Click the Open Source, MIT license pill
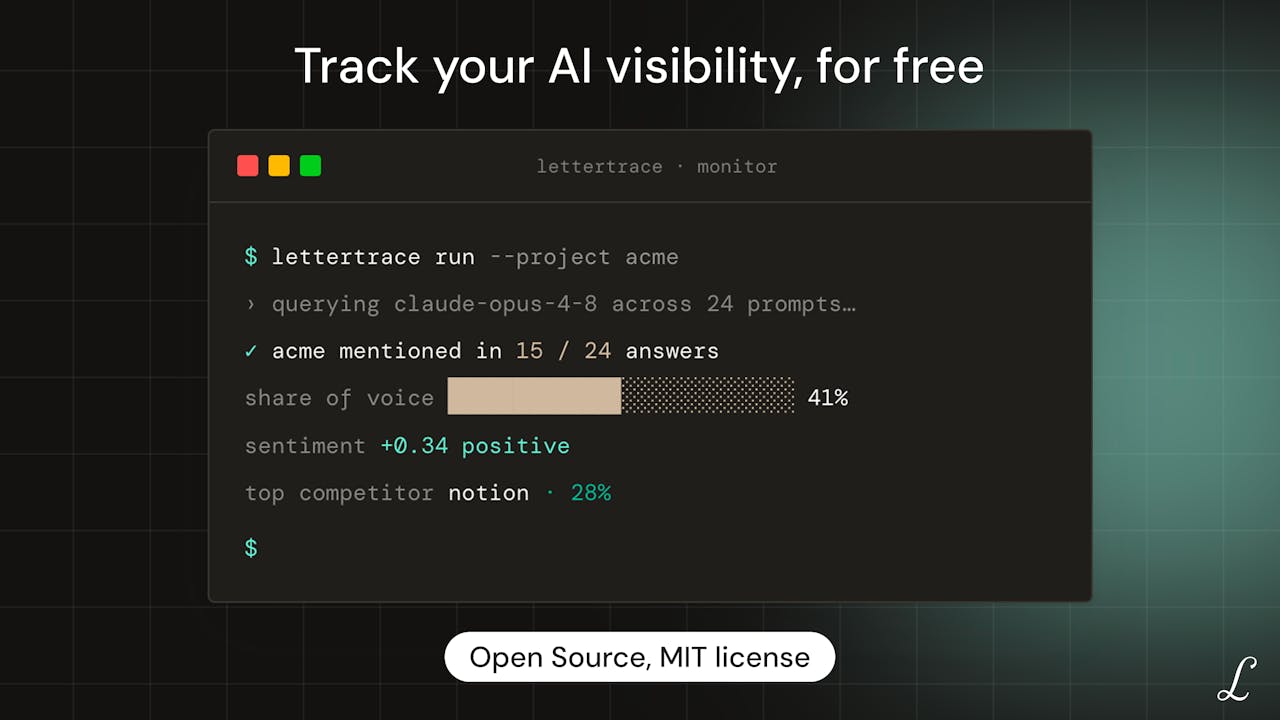1280x720 pixels. click(640, 657)
